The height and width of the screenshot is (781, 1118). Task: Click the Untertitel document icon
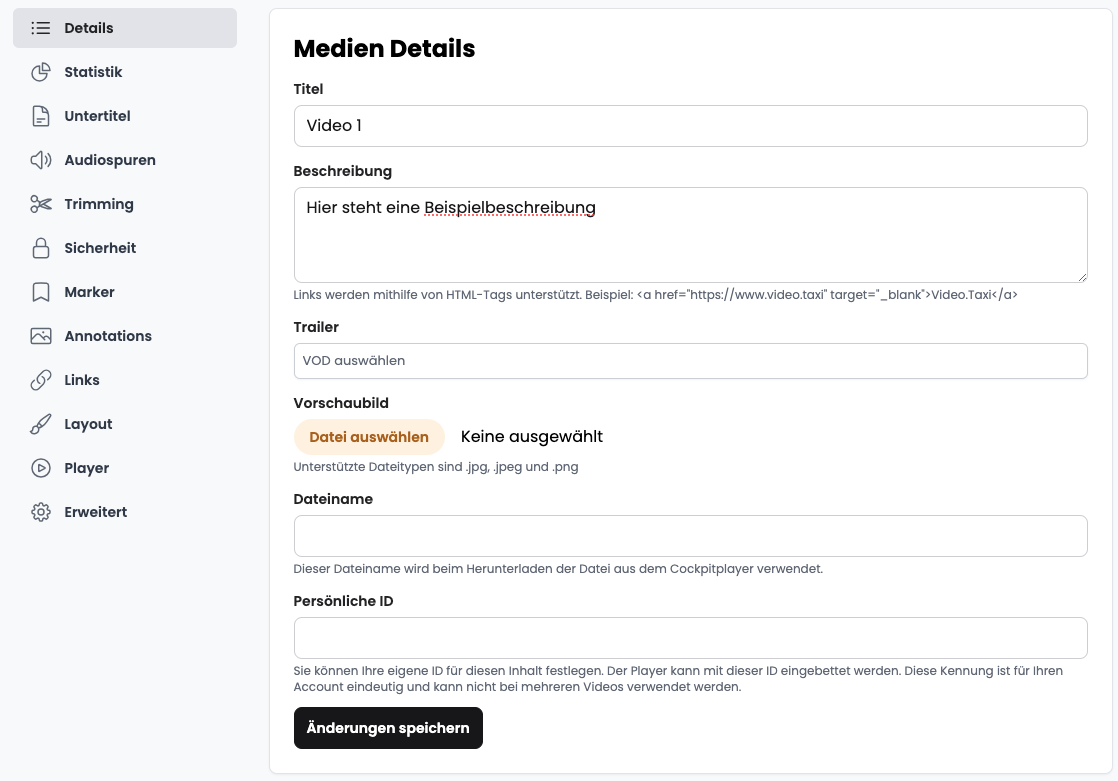pyautogui.click(x=41, y=116)
